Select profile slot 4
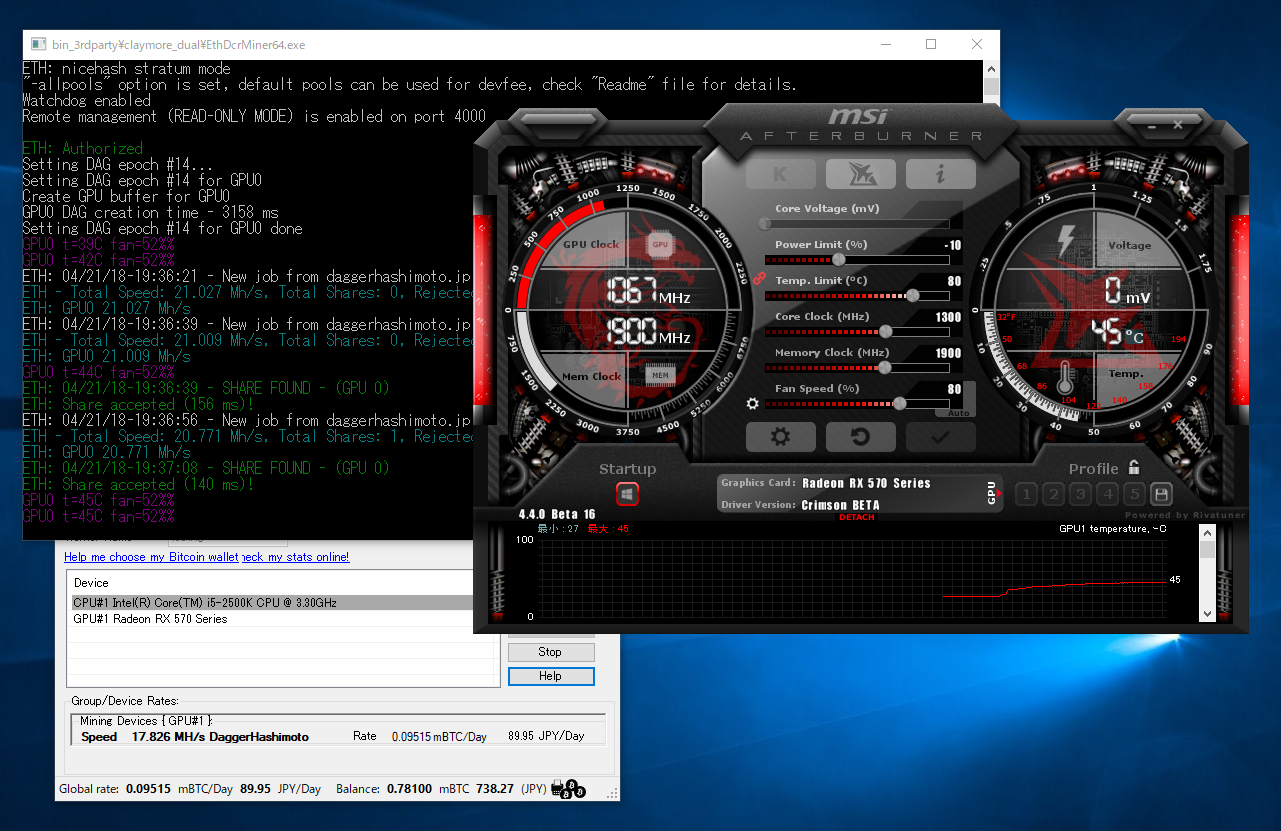The width and height of the screenshot is (1281, 831). pos(1107,494)
